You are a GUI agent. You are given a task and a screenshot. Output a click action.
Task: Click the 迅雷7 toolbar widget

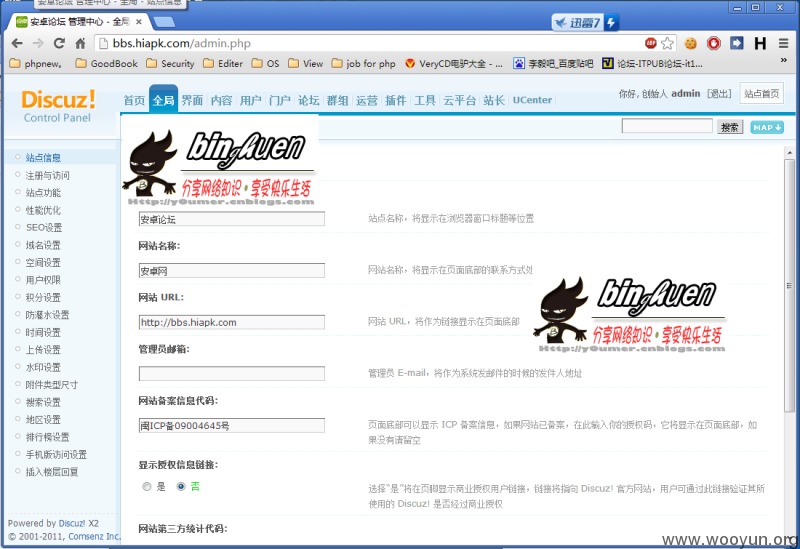(x=579, y=22)
